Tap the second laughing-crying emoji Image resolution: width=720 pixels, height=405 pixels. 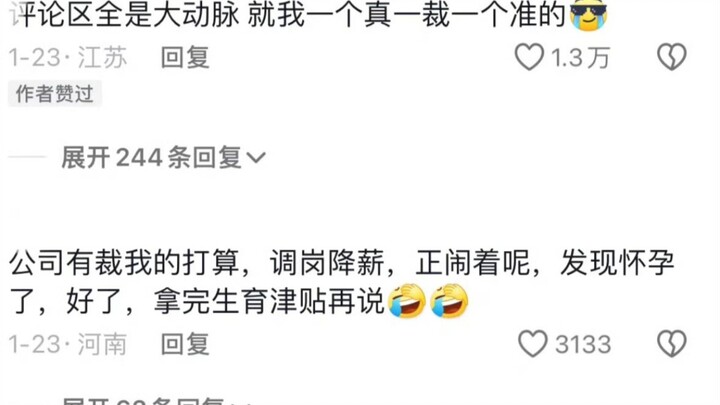tap(449, 301)
